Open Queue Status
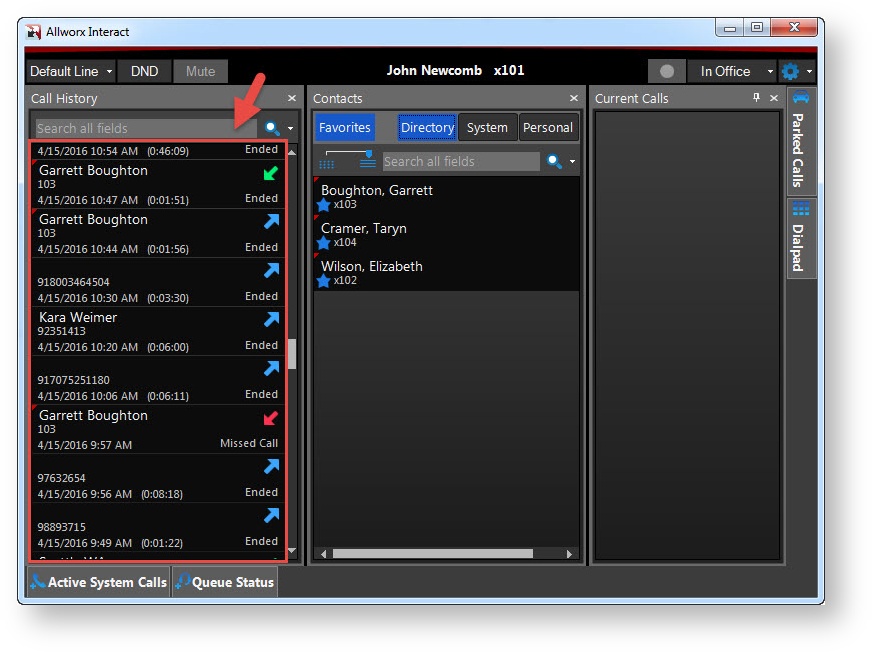Viewport: 873px width, 653px height. point(225,582)
